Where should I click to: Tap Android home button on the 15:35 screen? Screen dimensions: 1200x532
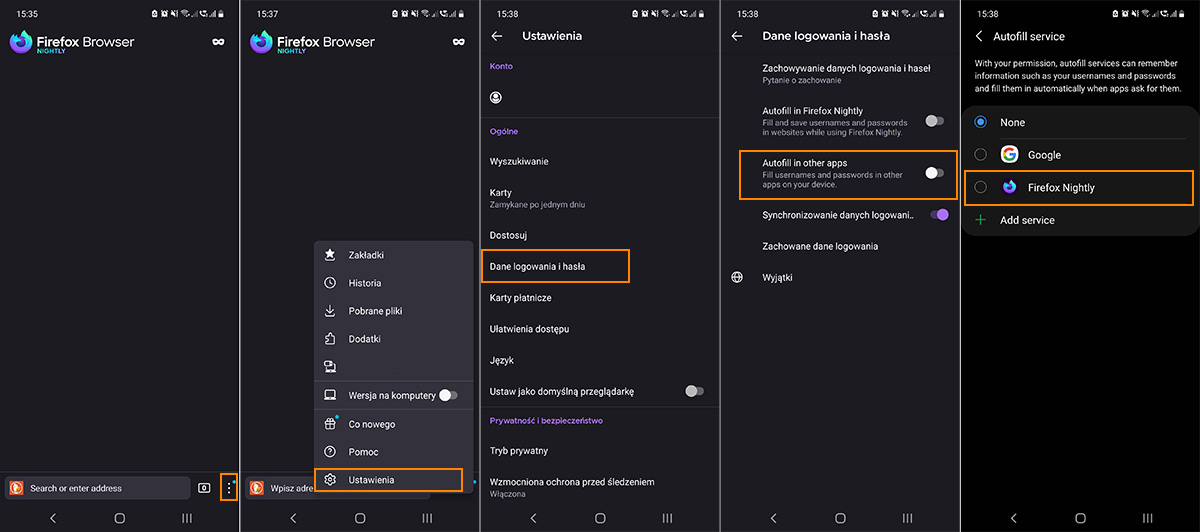[x=120, y=518]
